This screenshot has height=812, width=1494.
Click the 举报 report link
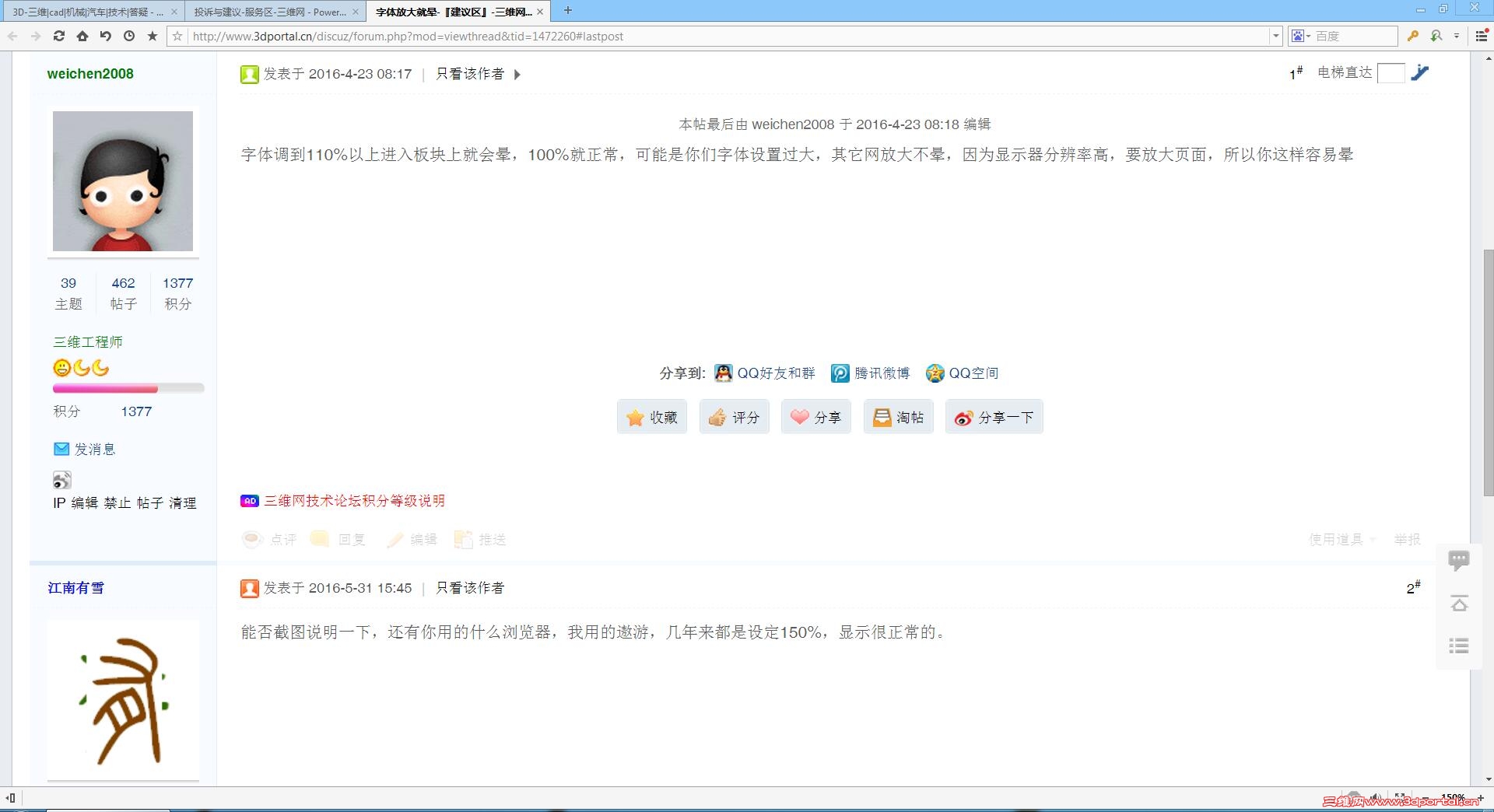(x=1407, y=539)
